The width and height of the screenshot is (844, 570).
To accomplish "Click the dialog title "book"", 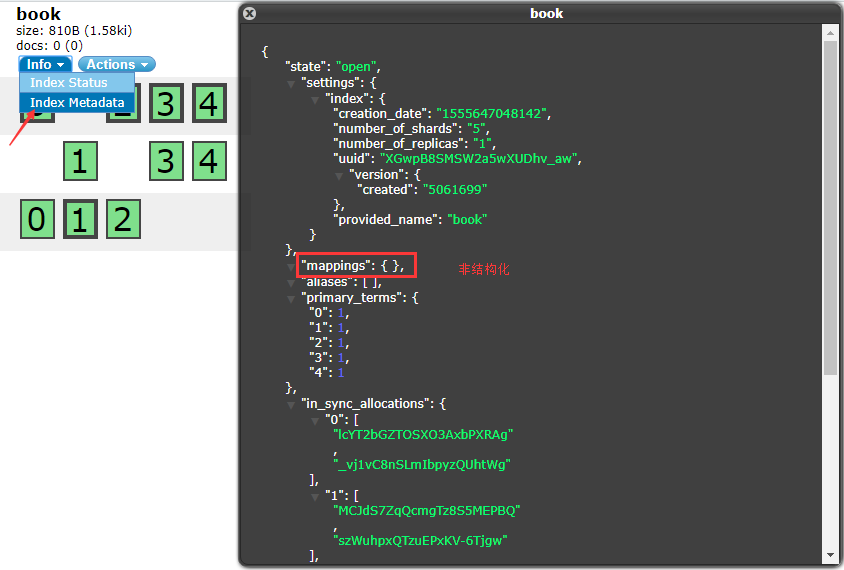I will tap(546, 13).
